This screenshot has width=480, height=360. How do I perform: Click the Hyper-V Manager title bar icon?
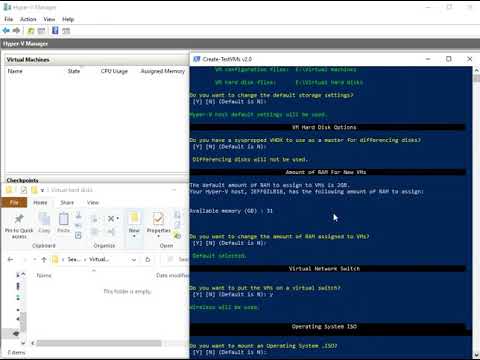7,7
